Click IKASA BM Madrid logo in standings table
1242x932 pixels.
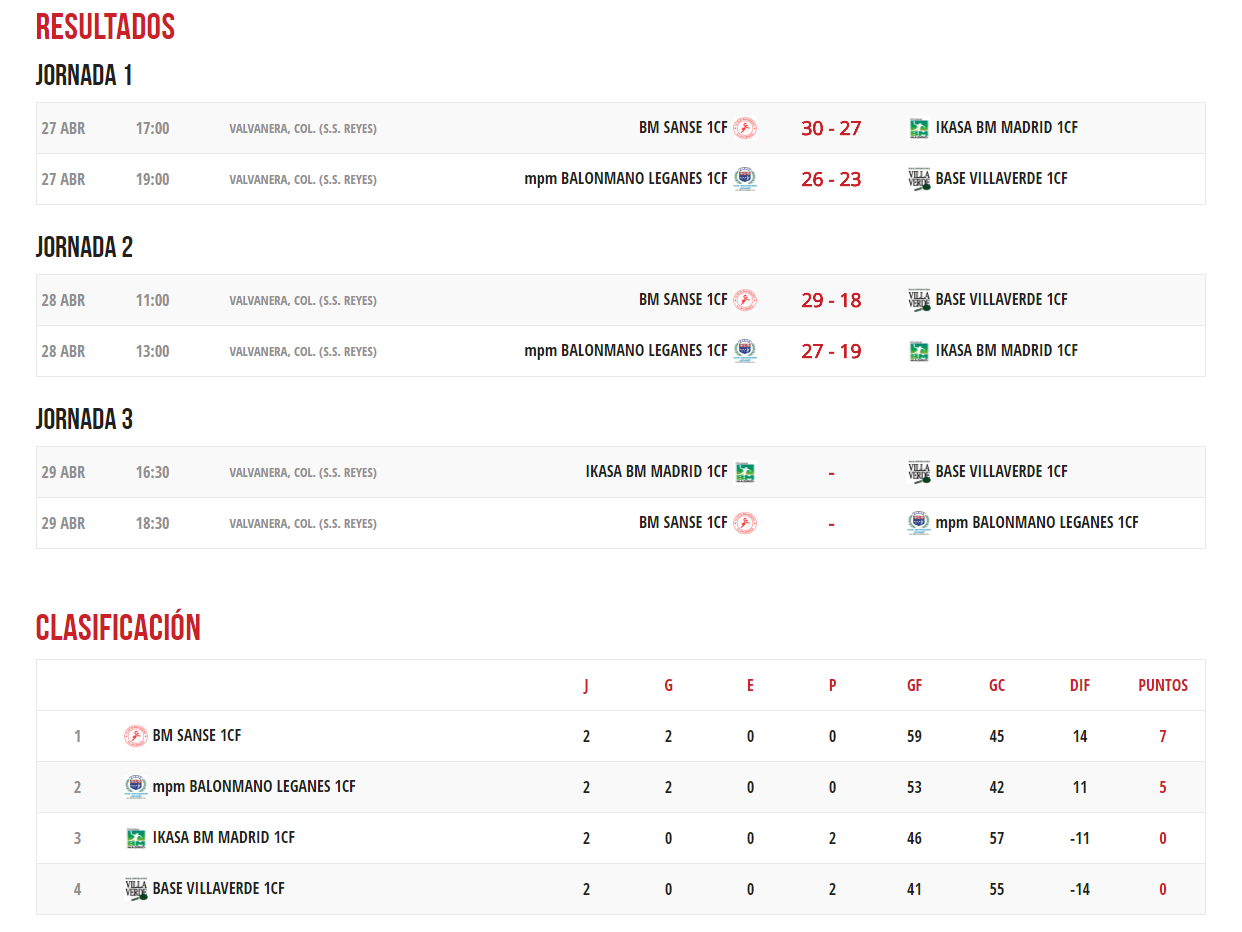pyautogui.click(x=136, y=838)
